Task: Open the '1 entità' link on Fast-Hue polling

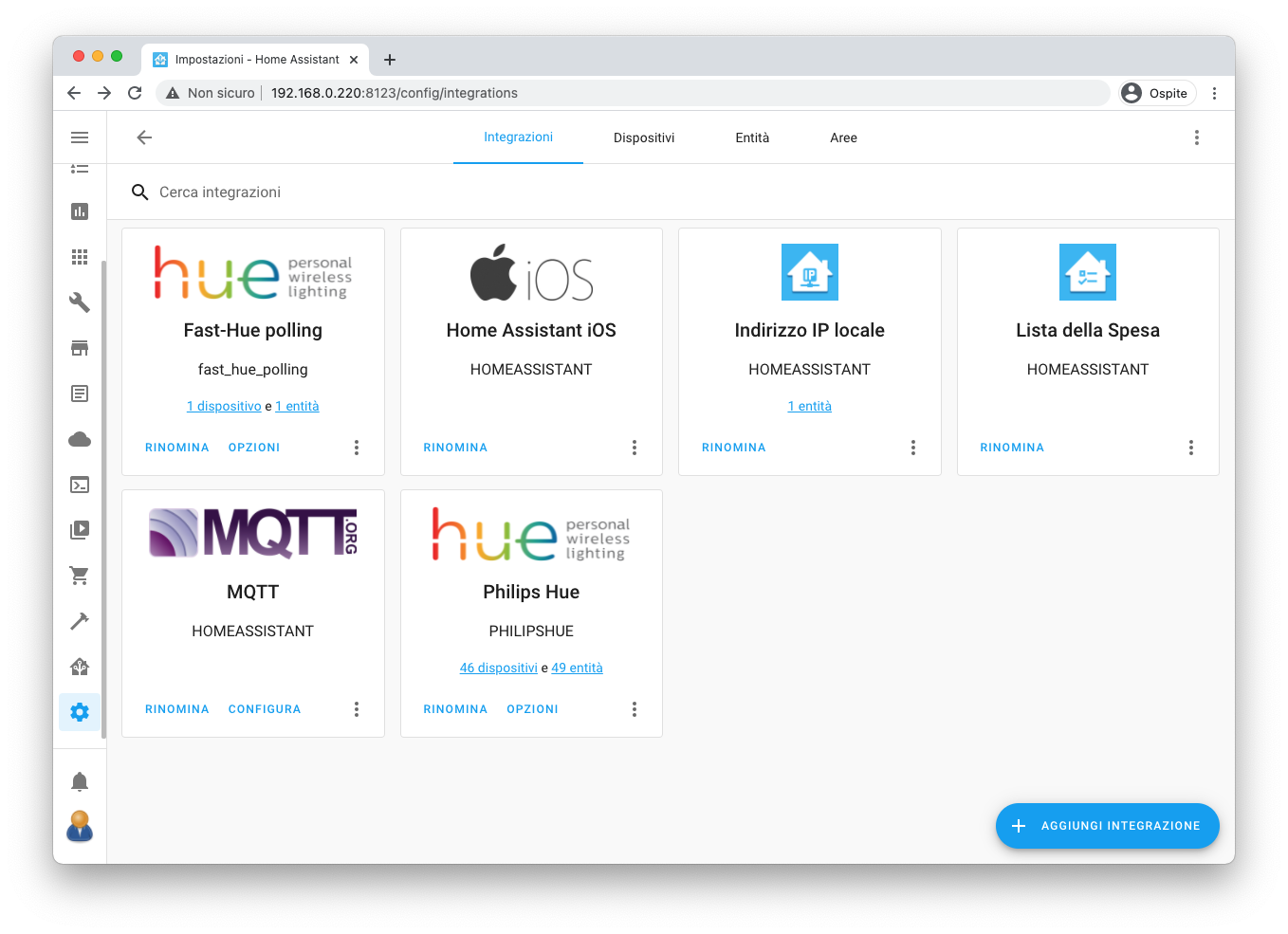Action: (x=298, y=406)
